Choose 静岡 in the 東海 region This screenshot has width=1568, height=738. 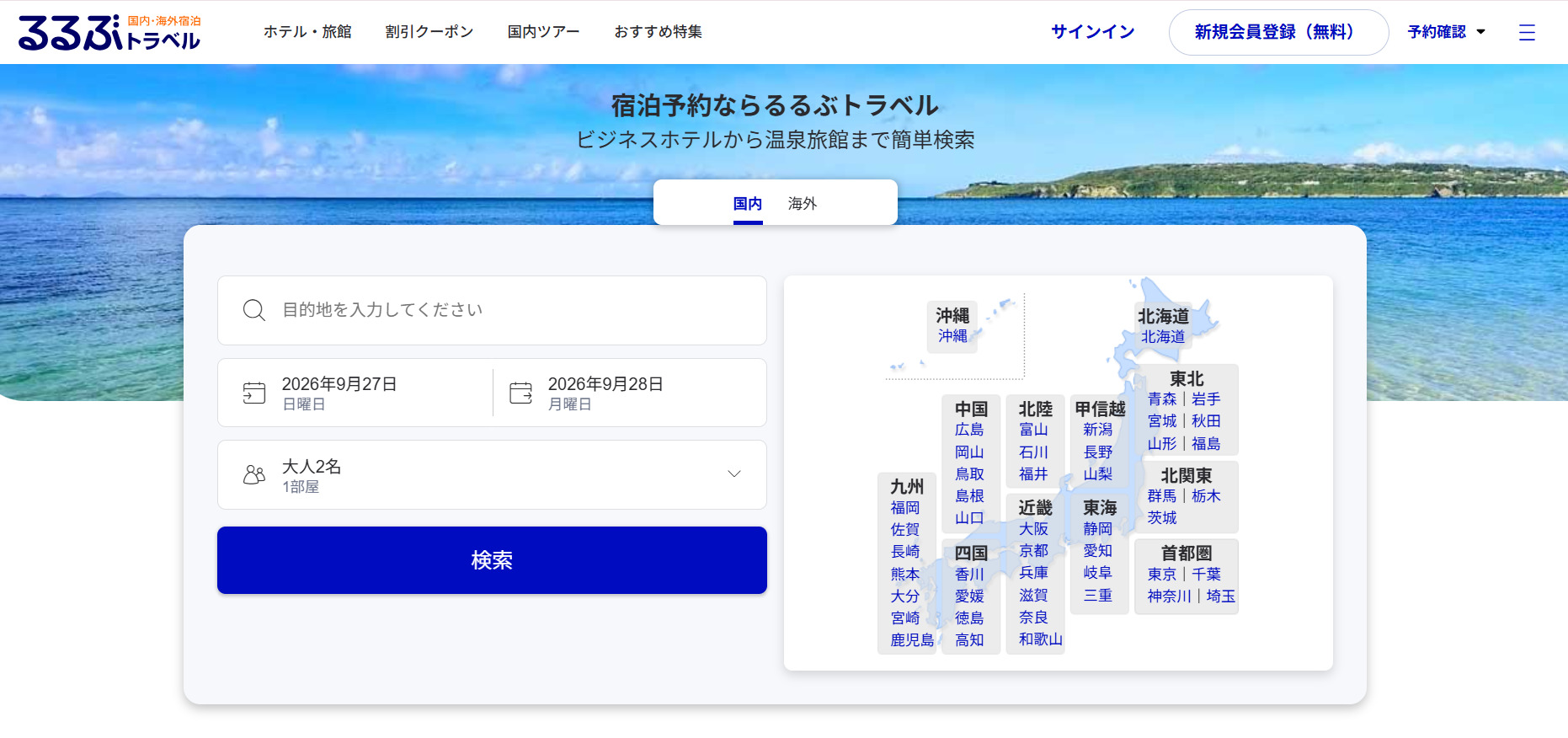(1098, 529)
